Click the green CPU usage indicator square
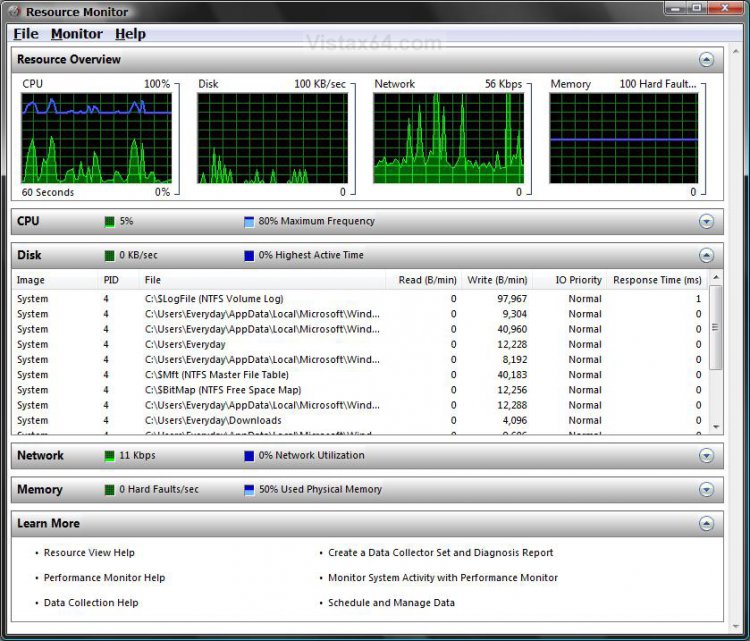The image size is (750, 641). pos(110,222)
